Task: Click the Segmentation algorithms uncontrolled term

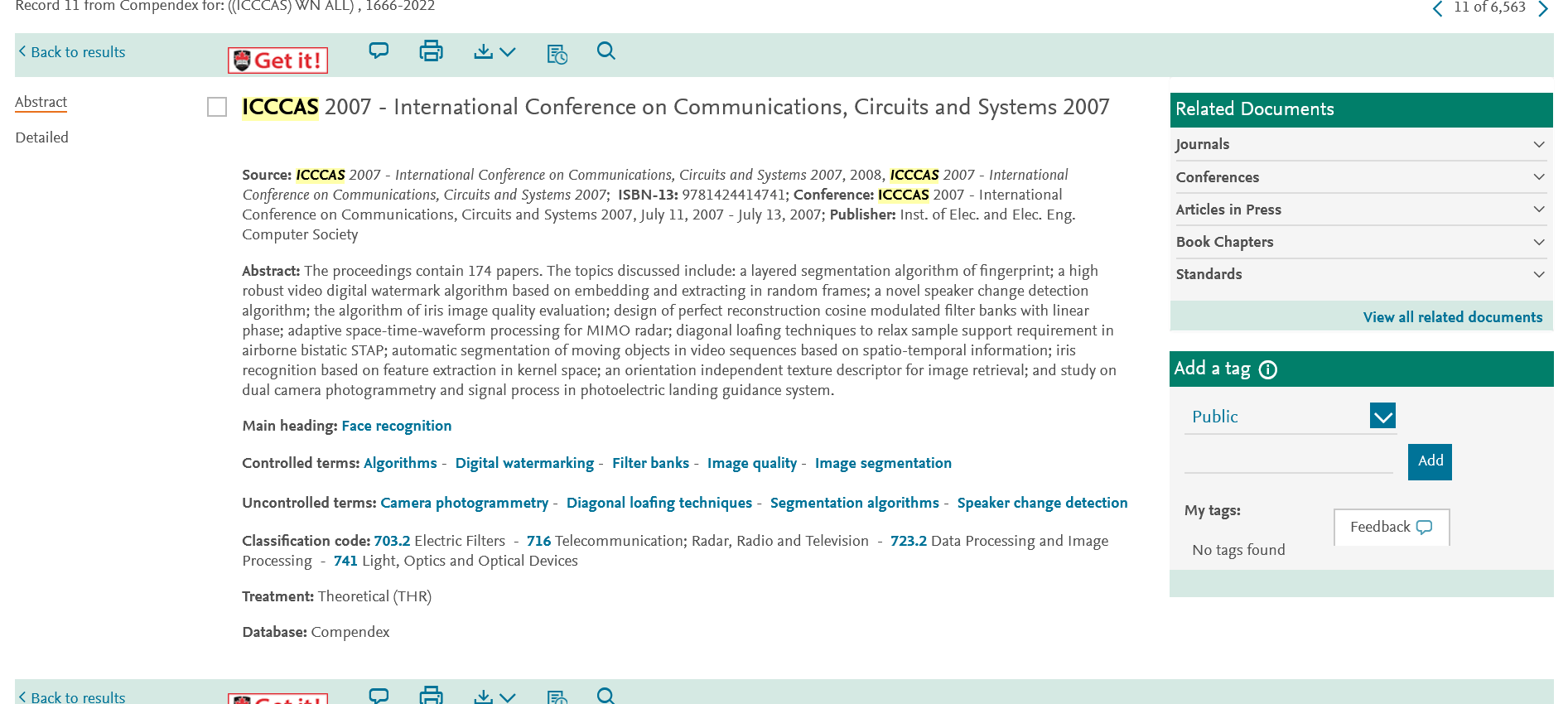Action: [x=855, y=503]
